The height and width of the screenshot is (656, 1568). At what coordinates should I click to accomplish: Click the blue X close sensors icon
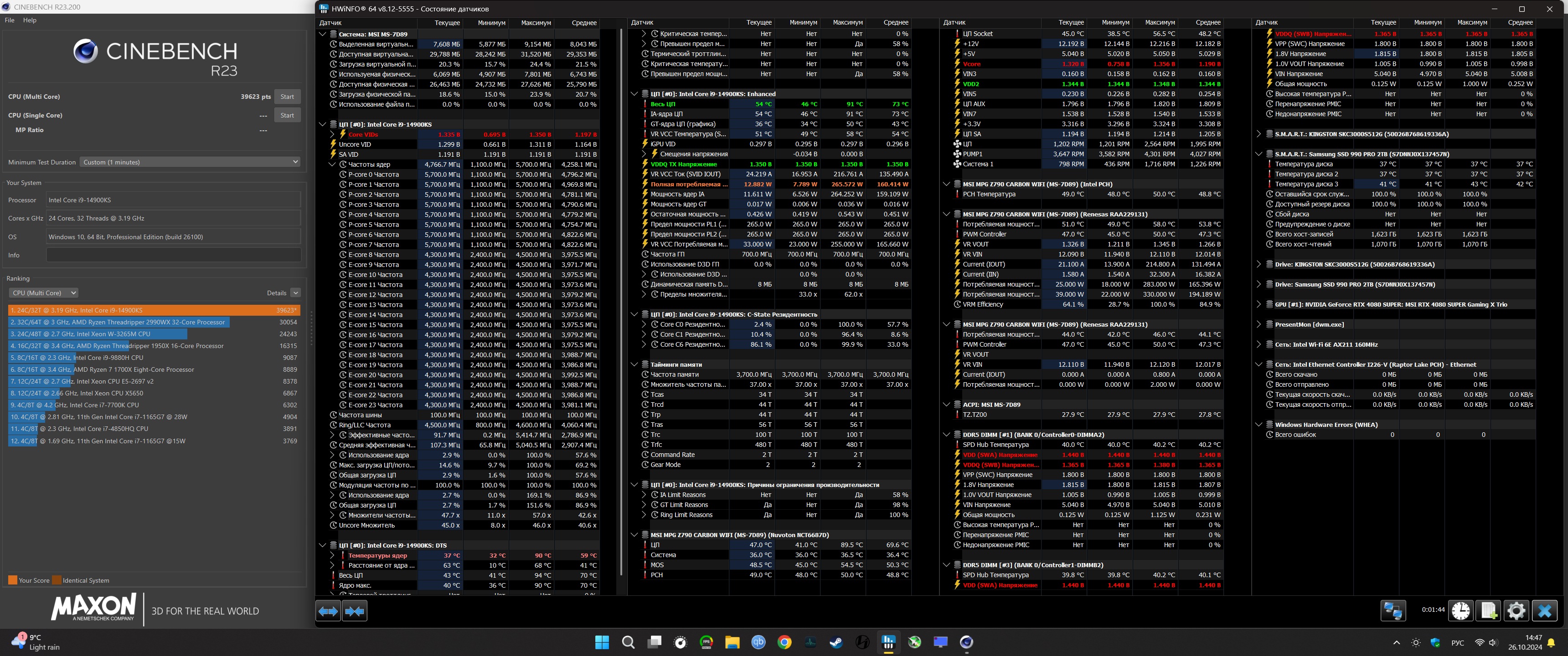1544,610
